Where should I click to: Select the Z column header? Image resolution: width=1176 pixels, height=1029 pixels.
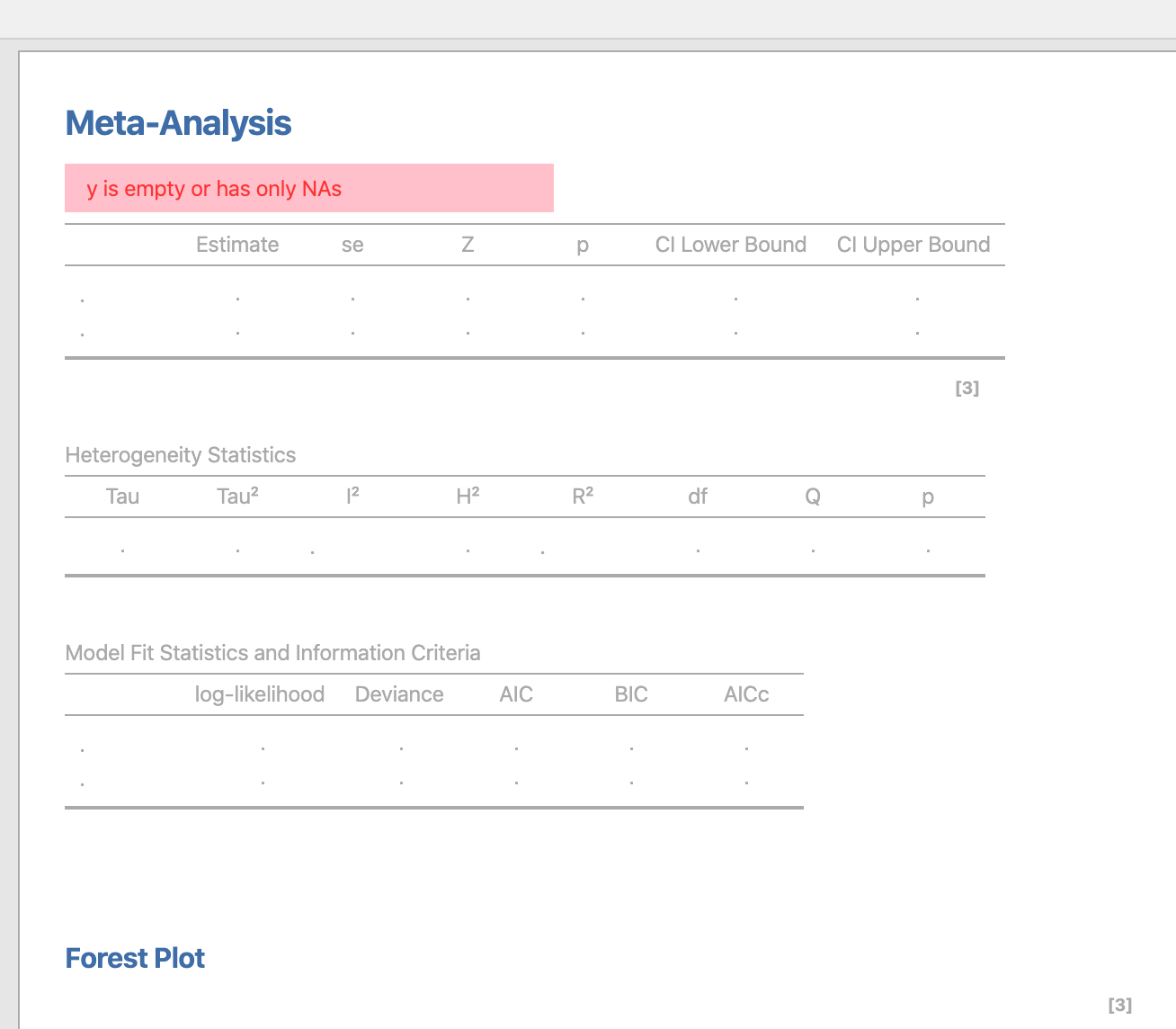click(468, 245)
